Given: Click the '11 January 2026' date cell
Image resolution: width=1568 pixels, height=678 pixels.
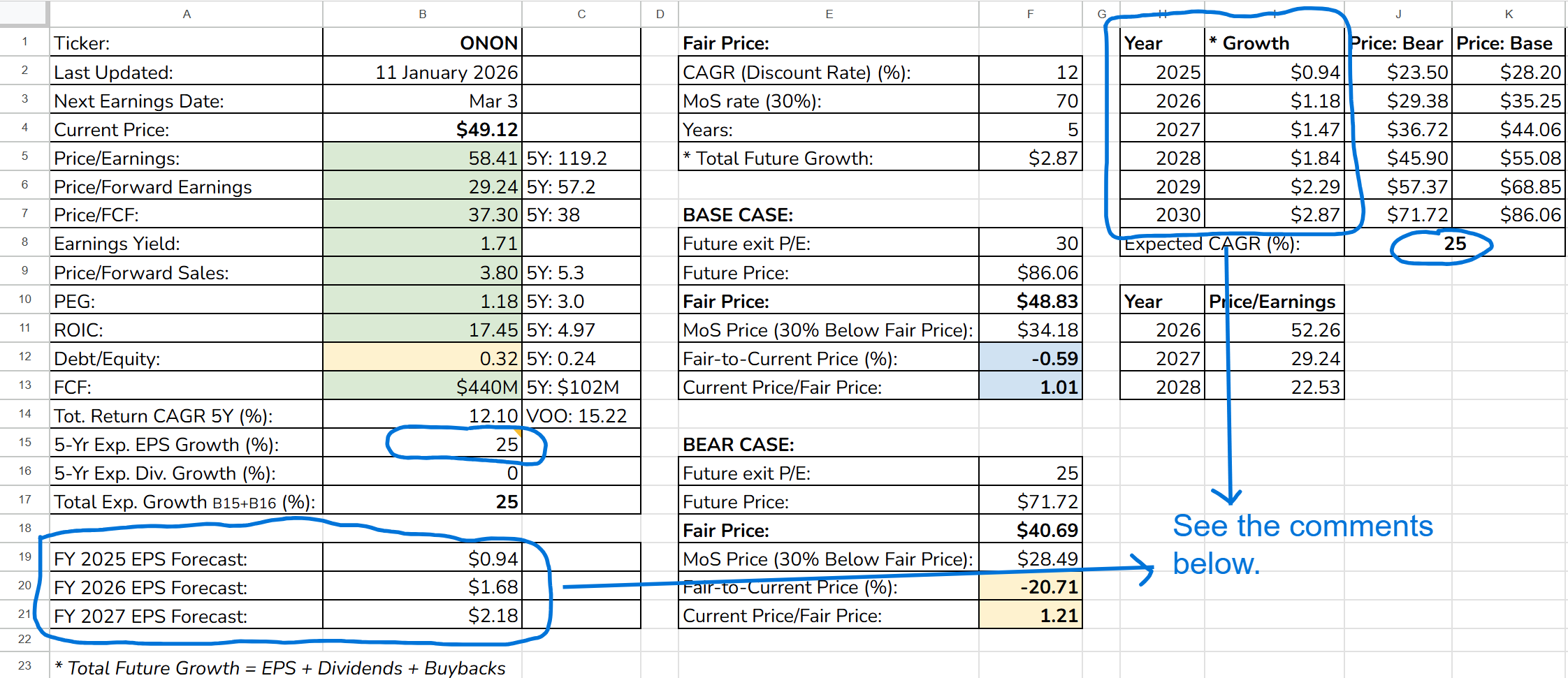Looking at the screenshot, I should (422, 72).
